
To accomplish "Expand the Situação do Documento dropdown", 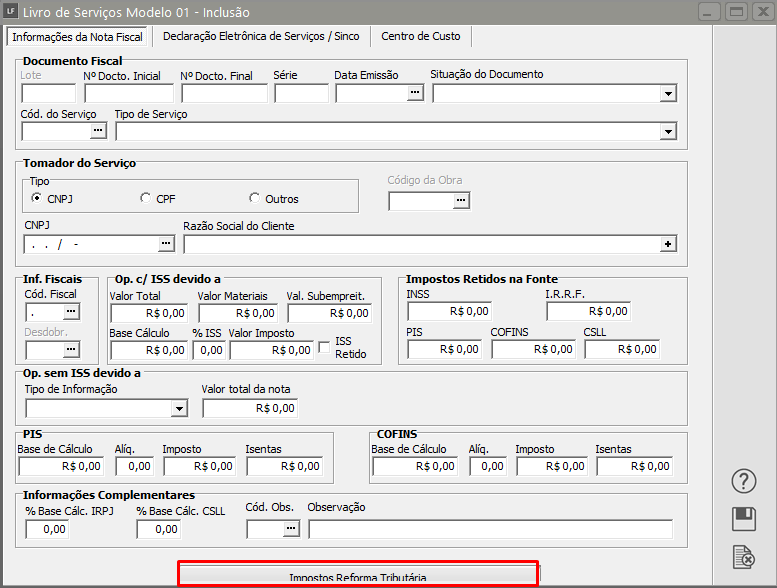I will click(x=668, y=94).
